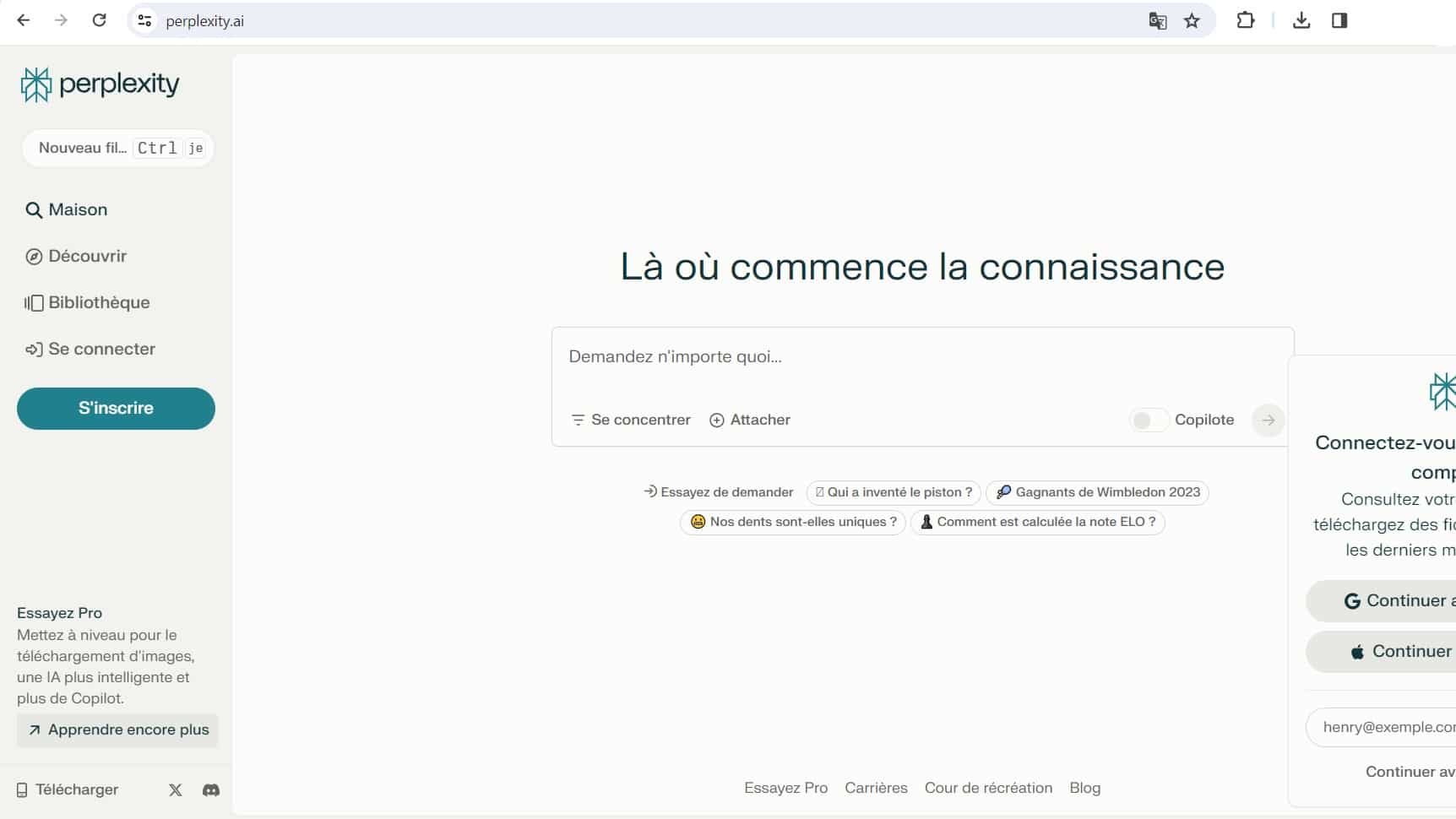Open the Discord icon link
The width and height of the screenshot is (1456, 819).
[x=211, y=790]
